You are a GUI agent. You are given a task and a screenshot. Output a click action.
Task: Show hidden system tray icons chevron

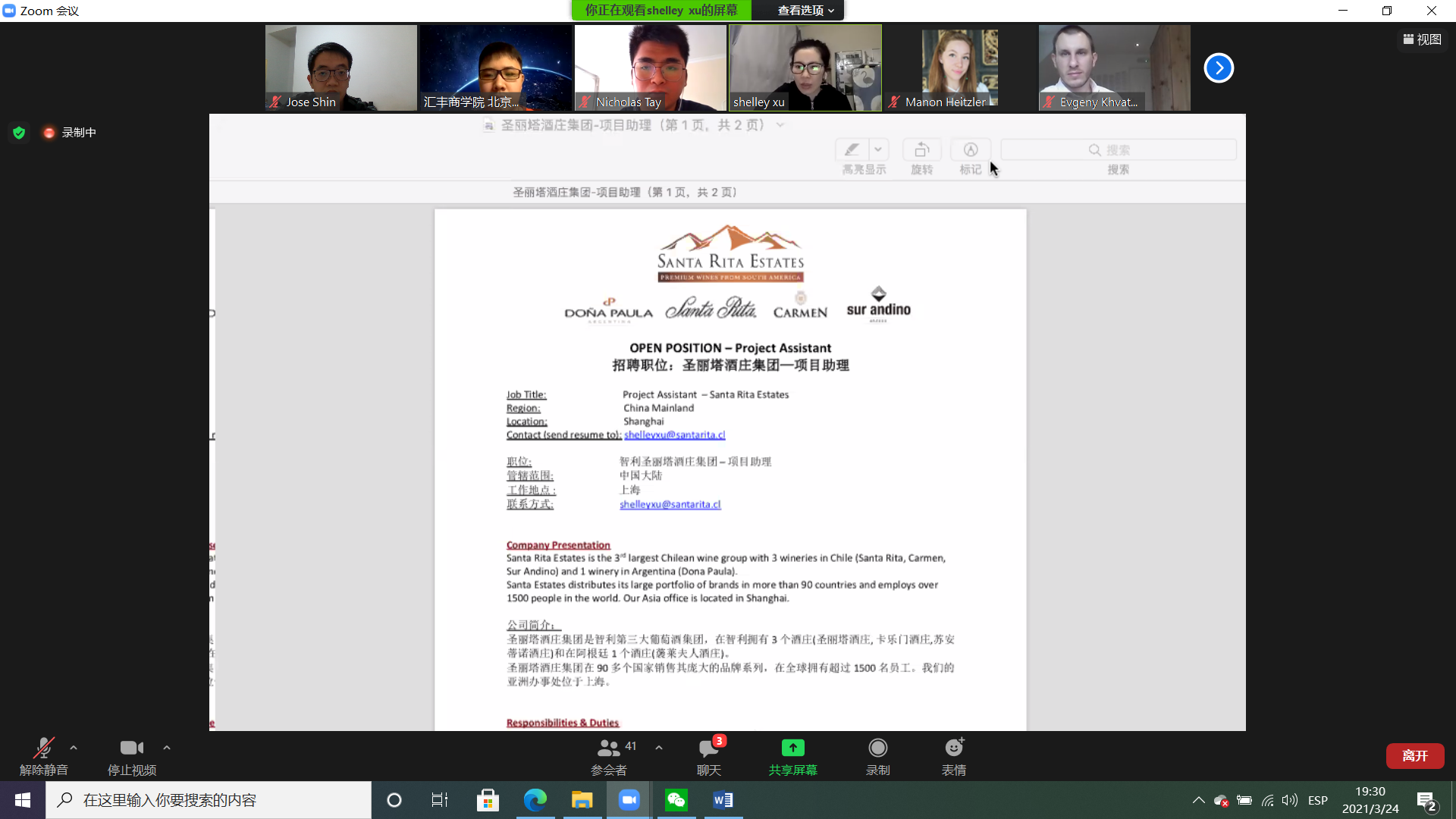coord(1198,800)
